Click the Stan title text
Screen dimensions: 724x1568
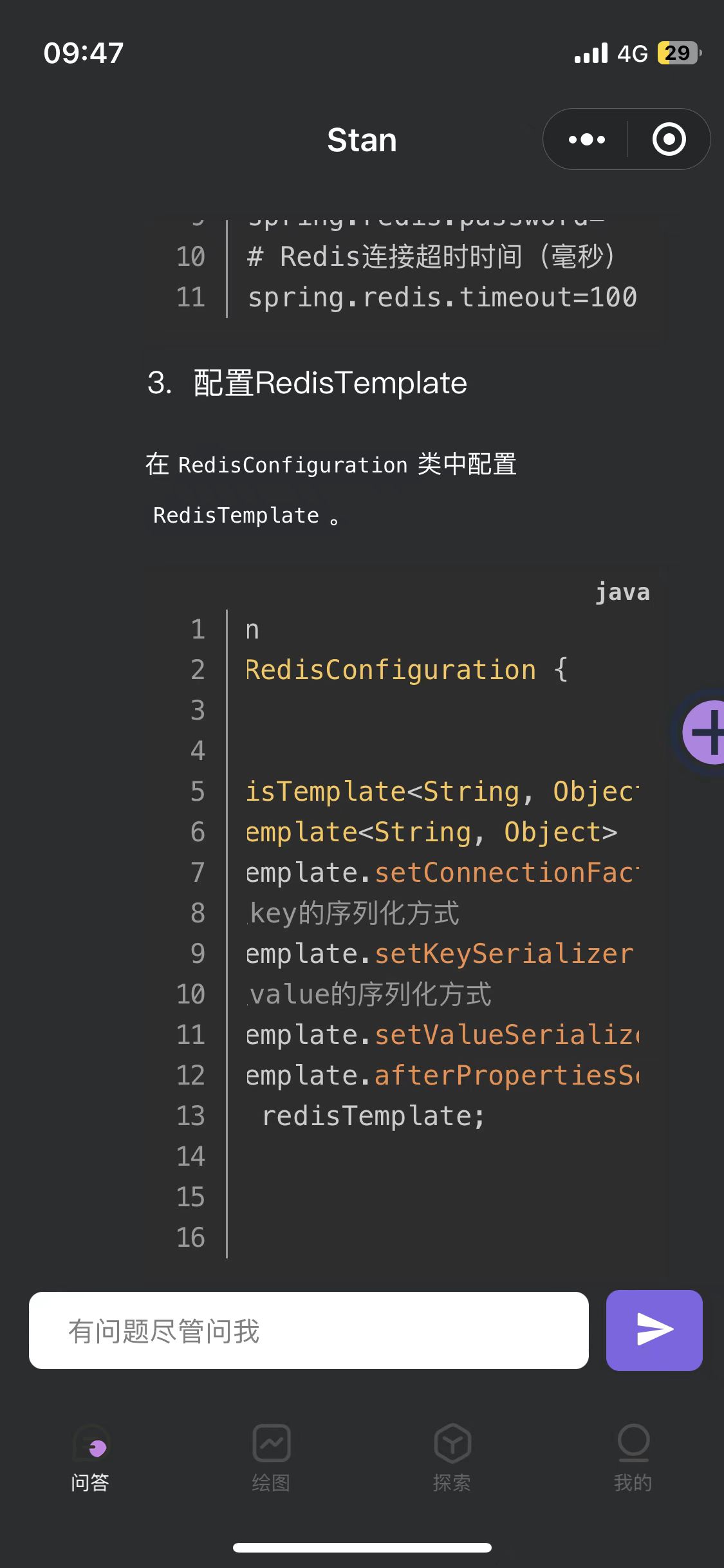point(362,140)
